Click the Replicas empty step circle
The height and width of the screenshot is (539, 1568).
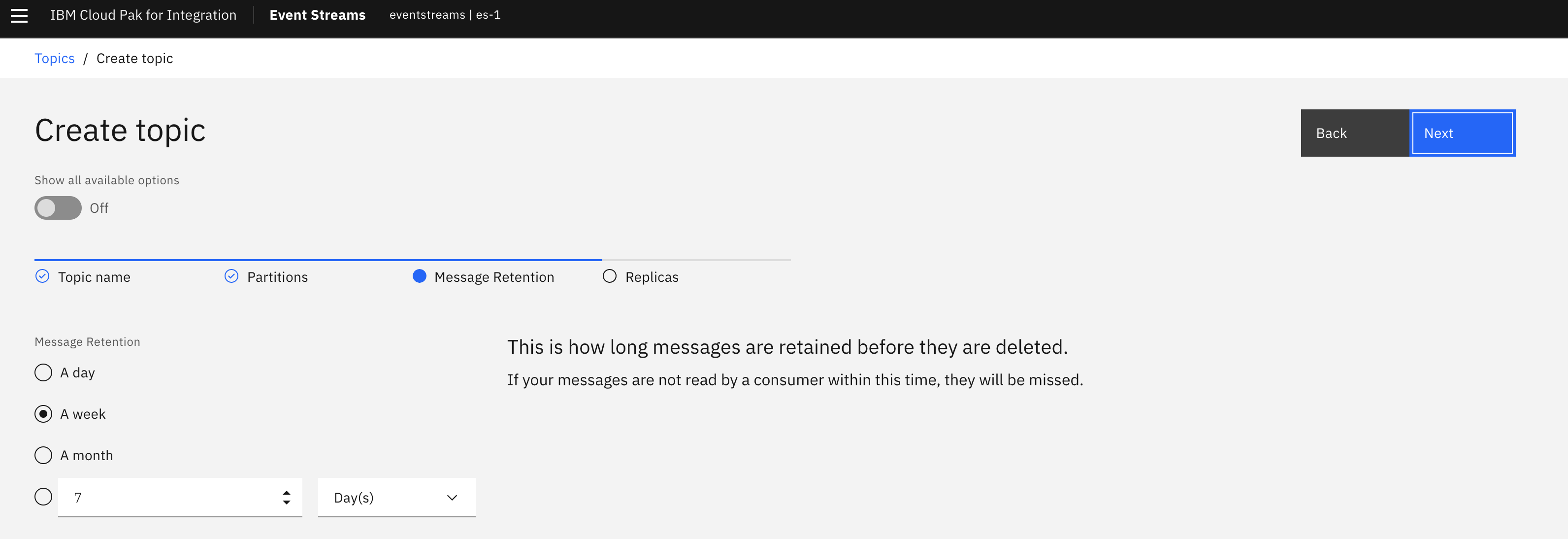(x=609, y=276)
